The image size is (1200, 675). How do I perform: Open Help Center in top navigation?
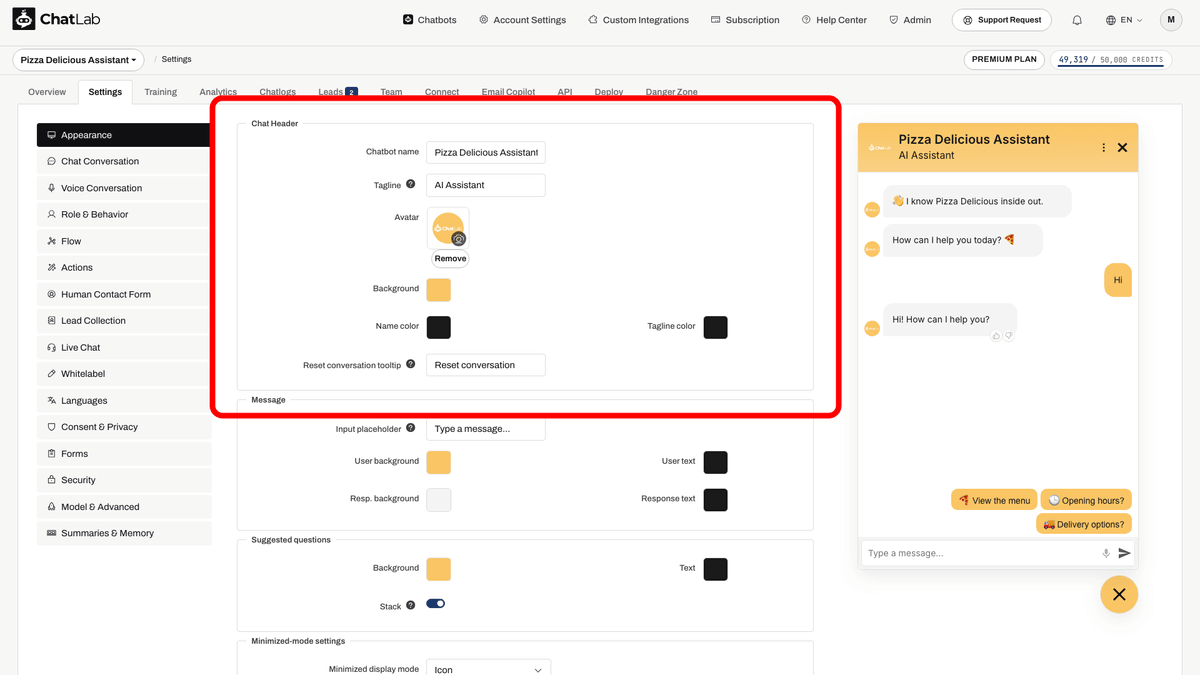coord(834,20)
